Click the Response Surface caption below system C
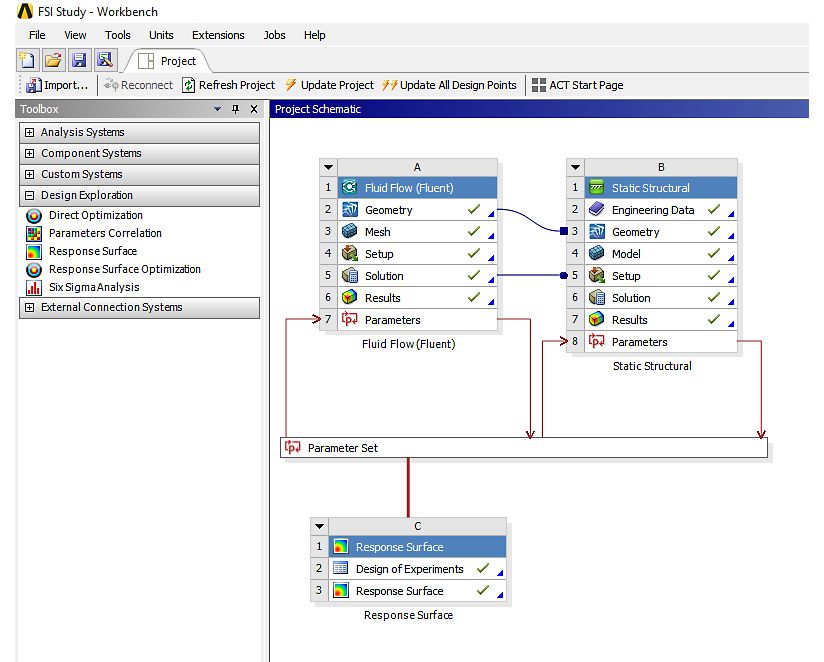 point(408,615)
